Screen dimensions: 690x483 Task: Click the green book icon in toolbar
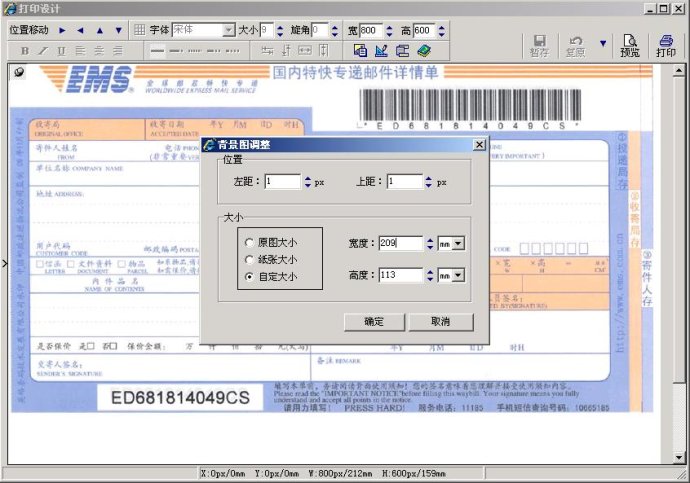[423, 50]
